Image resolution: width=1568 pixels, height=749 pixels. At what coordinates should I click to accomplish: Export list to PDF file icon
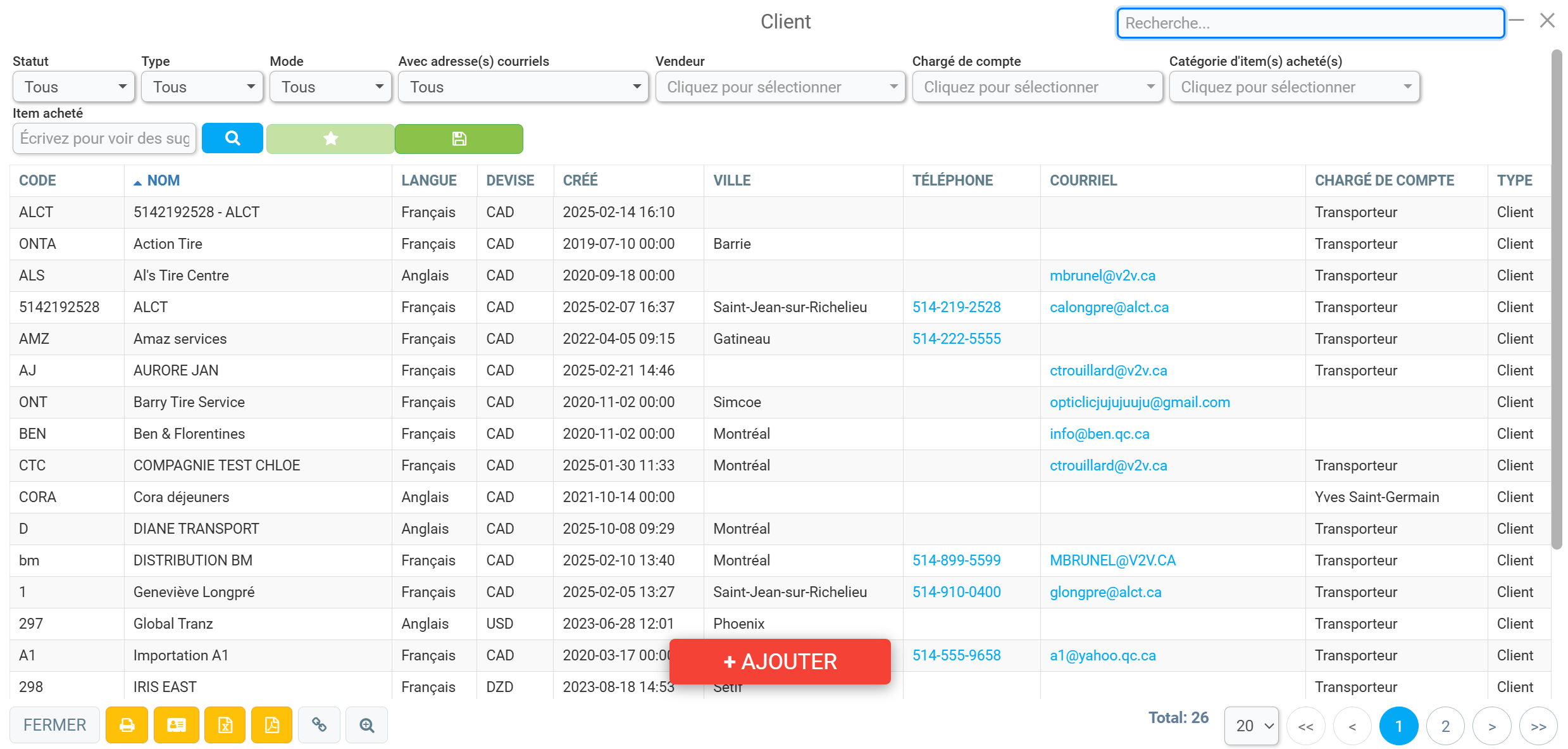(x=272, y=725)
